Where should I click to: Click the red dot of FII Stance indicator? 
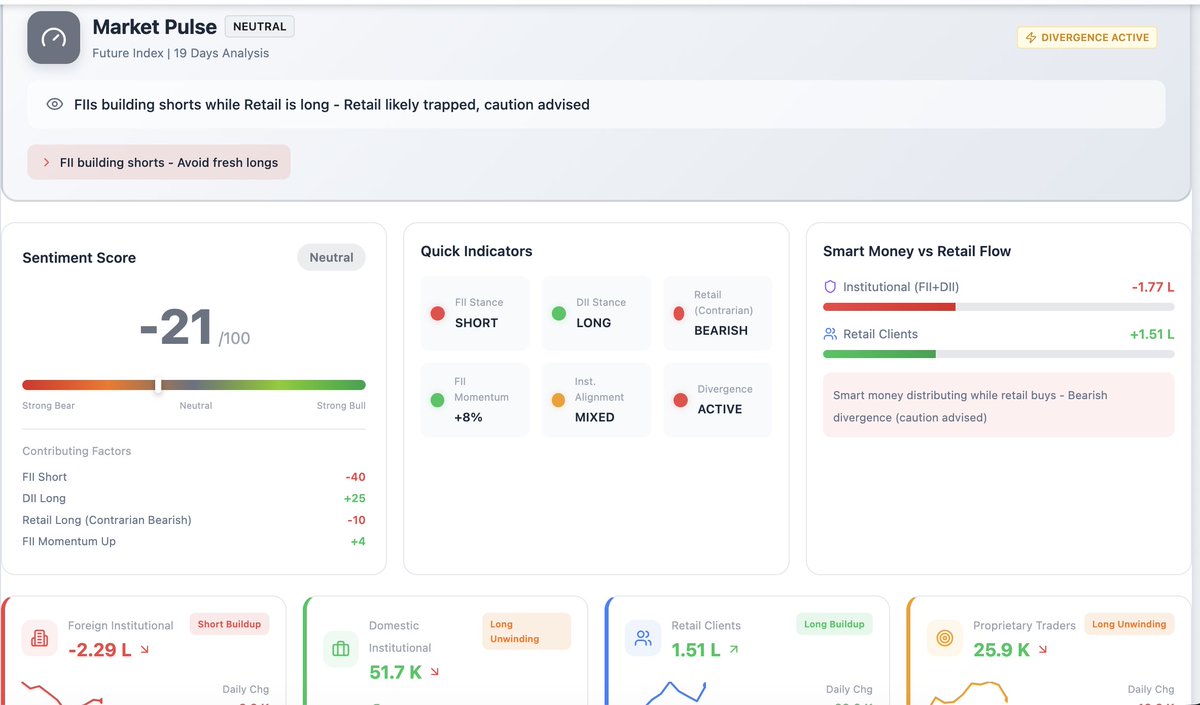click(437, 313)
